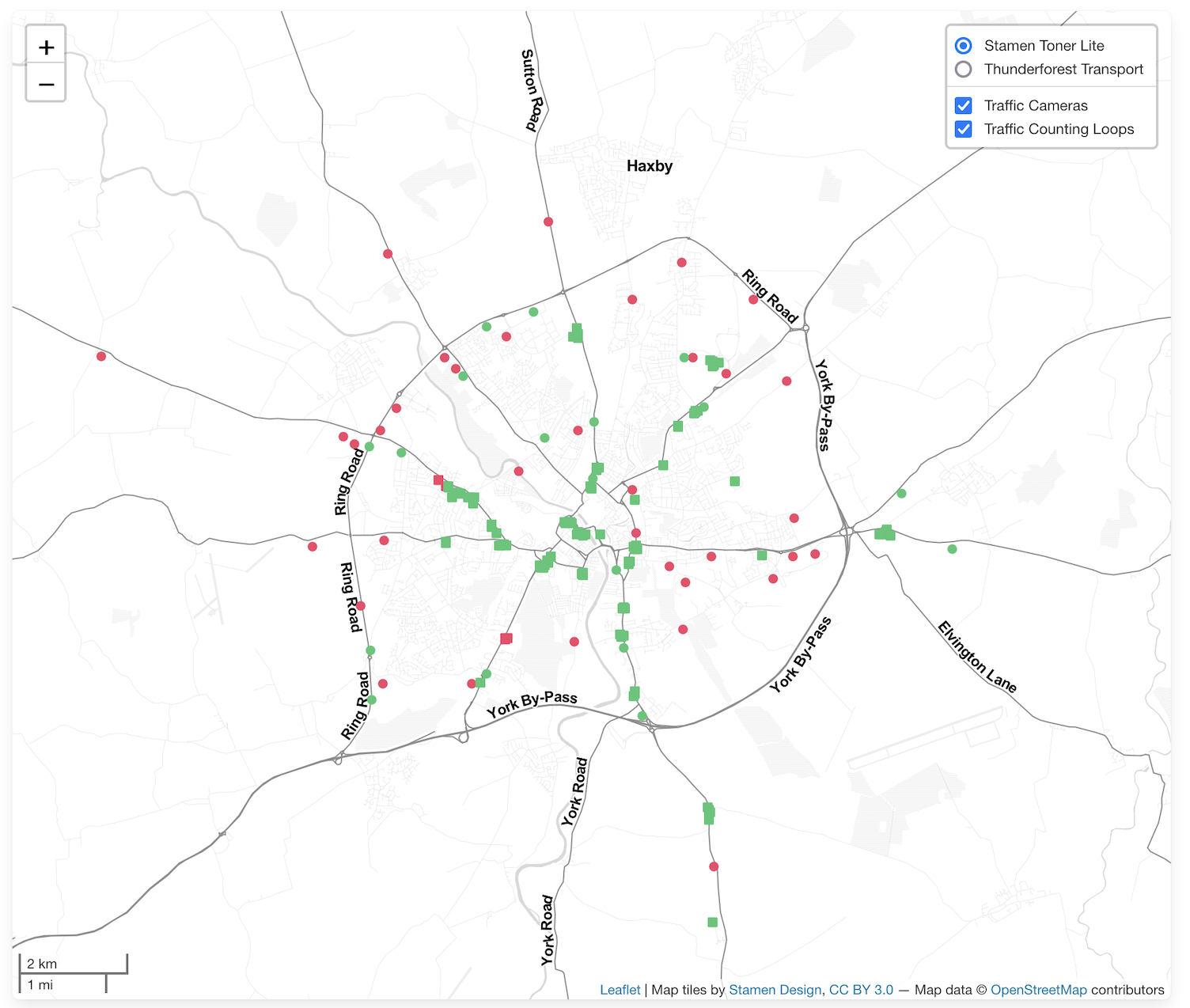Visit the OpenStreetMap contributors link

click(1040, 990)
